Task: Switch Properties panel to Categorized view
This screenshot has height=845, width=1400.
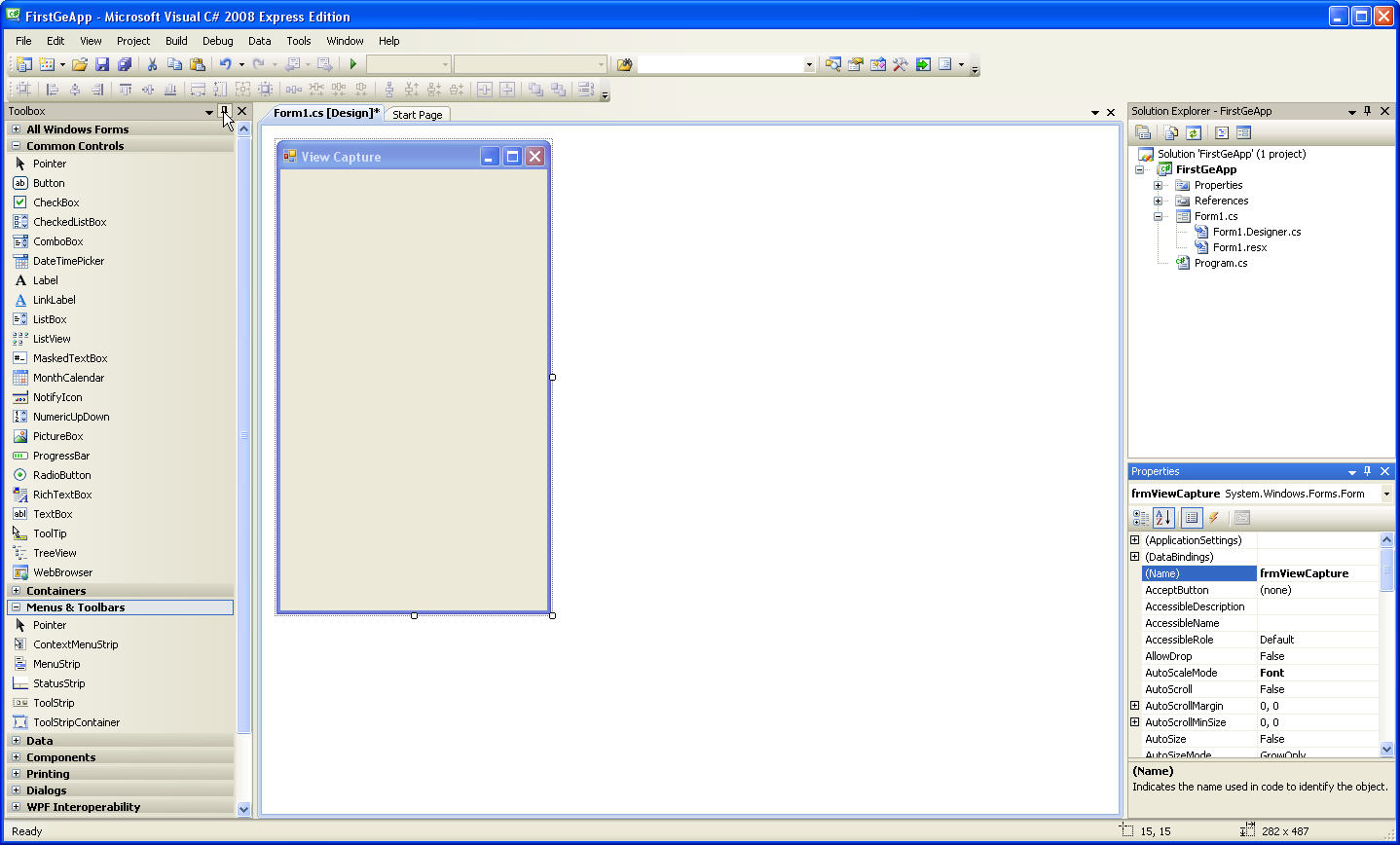Action: click(1141, 518)
